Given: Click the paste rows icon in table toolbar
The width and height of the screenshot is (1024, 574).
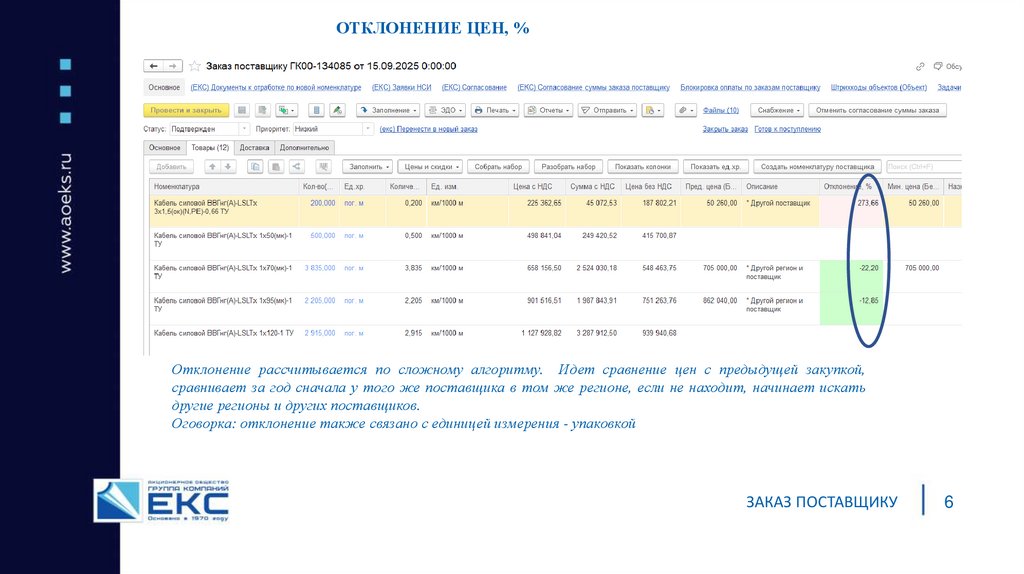Looking at the screenshot, I should pos(276,167).
